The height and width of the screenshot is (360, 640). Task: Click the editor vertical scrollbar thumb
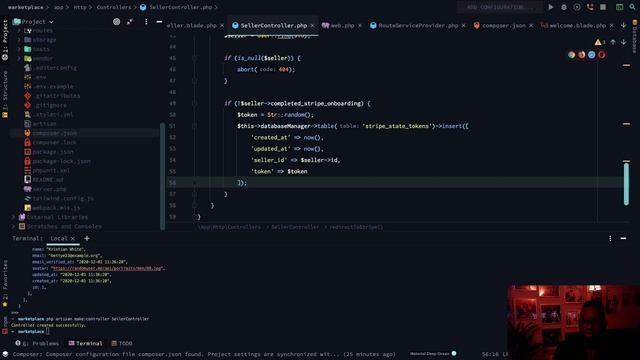[626, 184]
